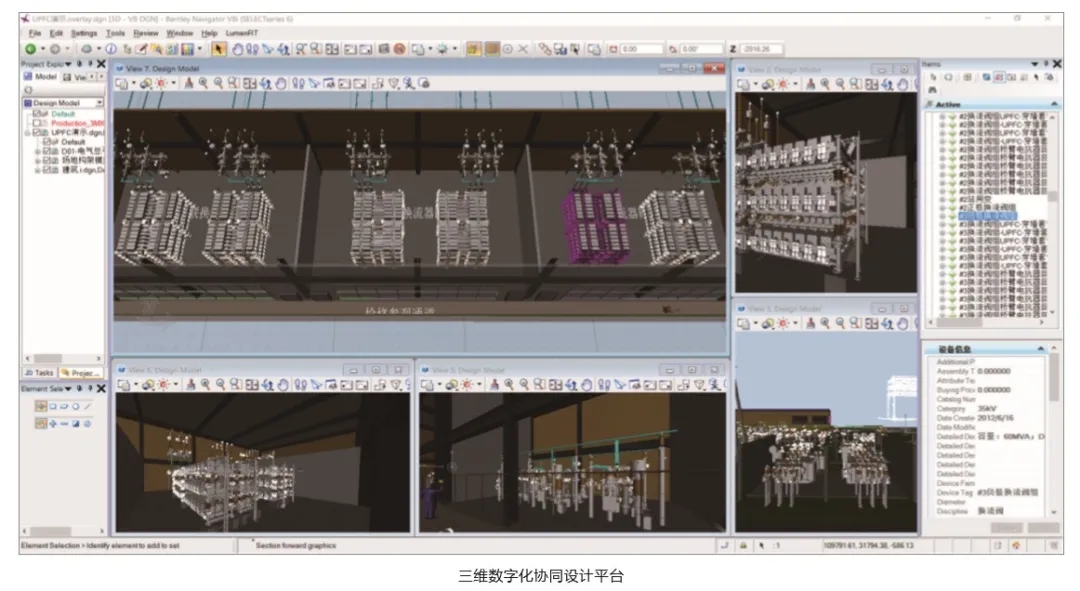Click the Walk footprints icon in View 7 toolbar
Image resolution: width=1080 pixels, height=591 pixels.
click(299, 84)
